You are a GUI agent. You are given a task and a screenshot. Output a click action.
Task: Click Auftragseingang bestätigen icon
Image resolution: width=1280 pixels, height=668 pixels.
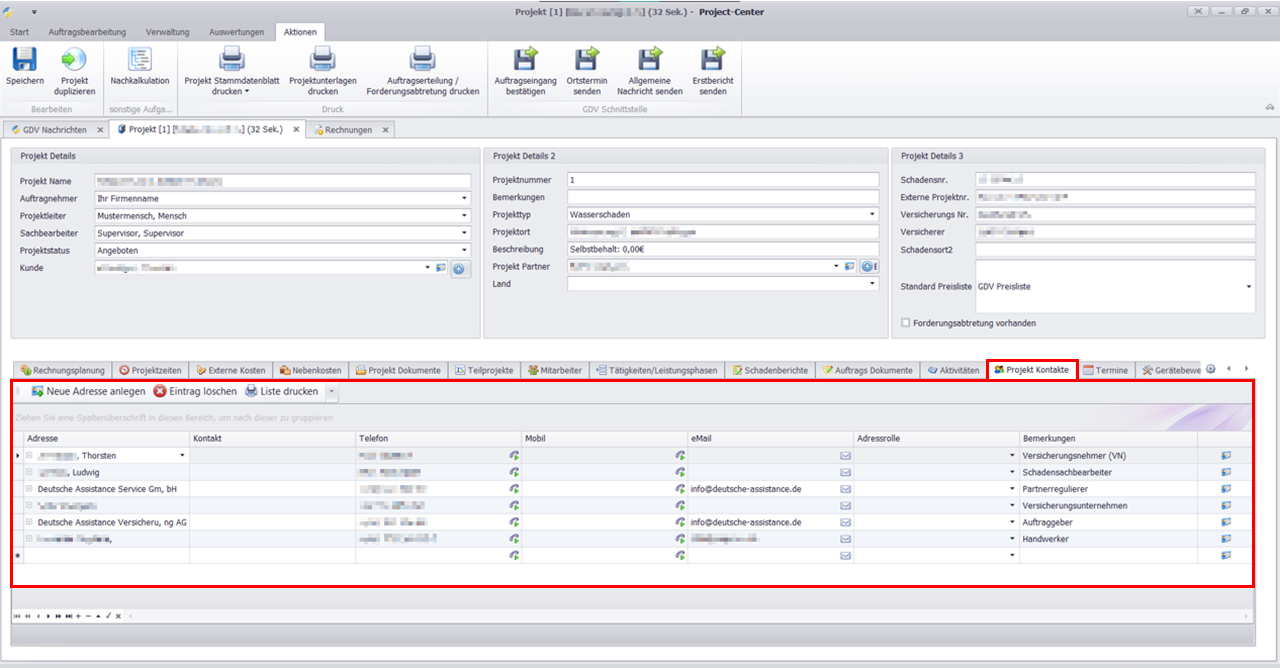(x=524, y=60)
